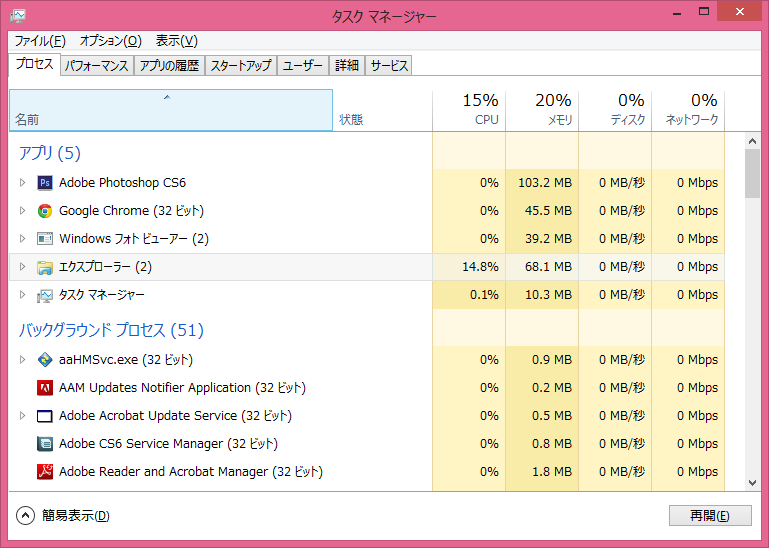This screenshot has width=769, height=548.
Task: Click the 1.8 MB memory value
Action: pyautogui.click(x=552, y=471)
